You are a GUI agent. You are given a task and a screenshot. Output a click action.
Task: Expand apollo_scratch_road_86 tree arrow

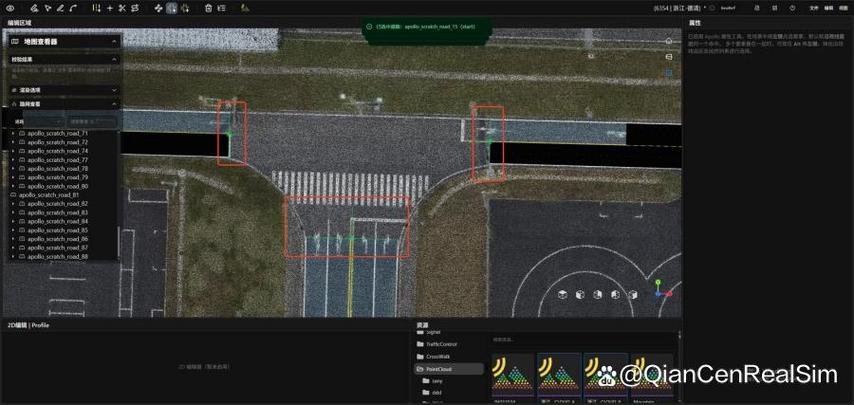(14, 239)
